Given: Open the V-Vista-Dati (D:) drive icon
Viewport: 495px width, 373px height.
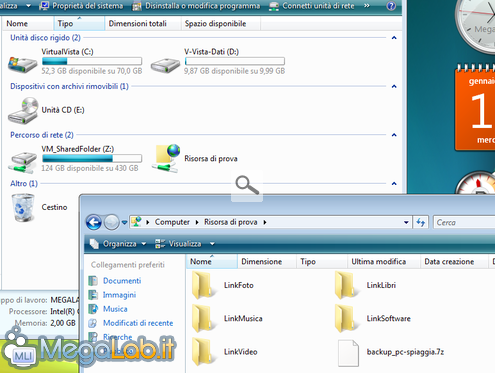Looking at the screenshot, I should (165, 65).
